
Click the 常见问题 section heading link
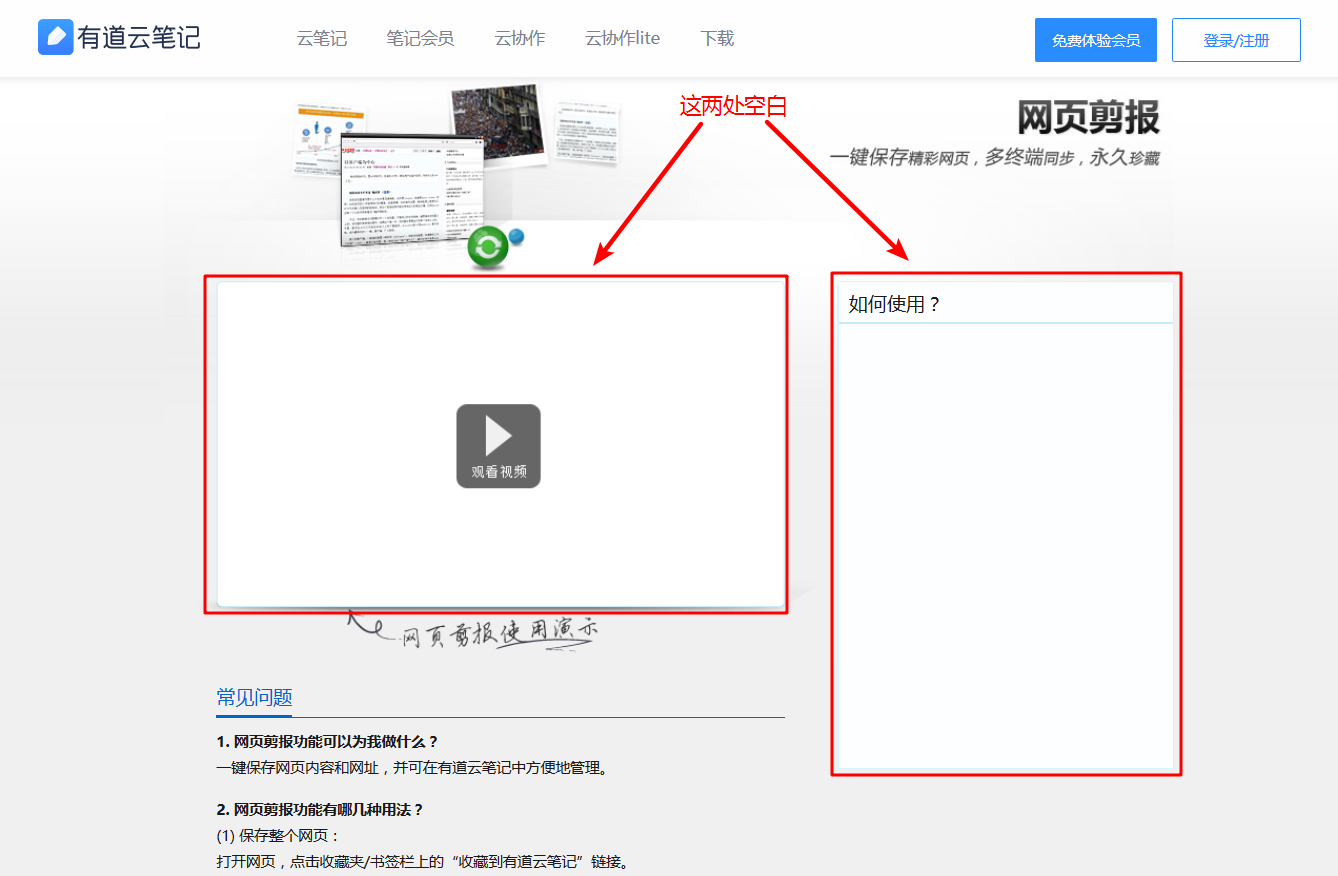[x=253, y=697]
